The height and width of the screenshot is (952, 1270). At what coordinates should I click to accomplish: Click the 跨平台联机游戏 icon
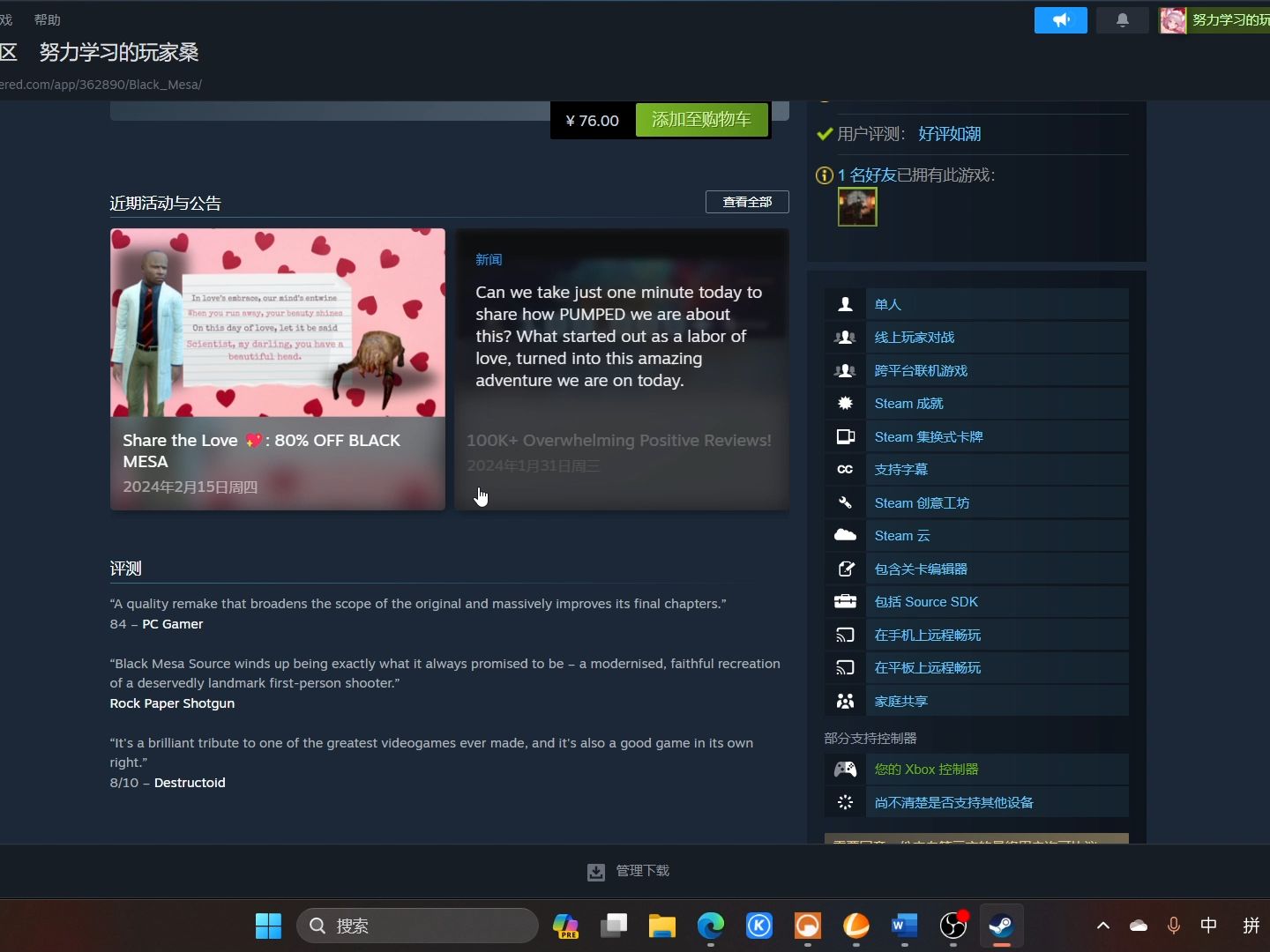pos(845,370)
